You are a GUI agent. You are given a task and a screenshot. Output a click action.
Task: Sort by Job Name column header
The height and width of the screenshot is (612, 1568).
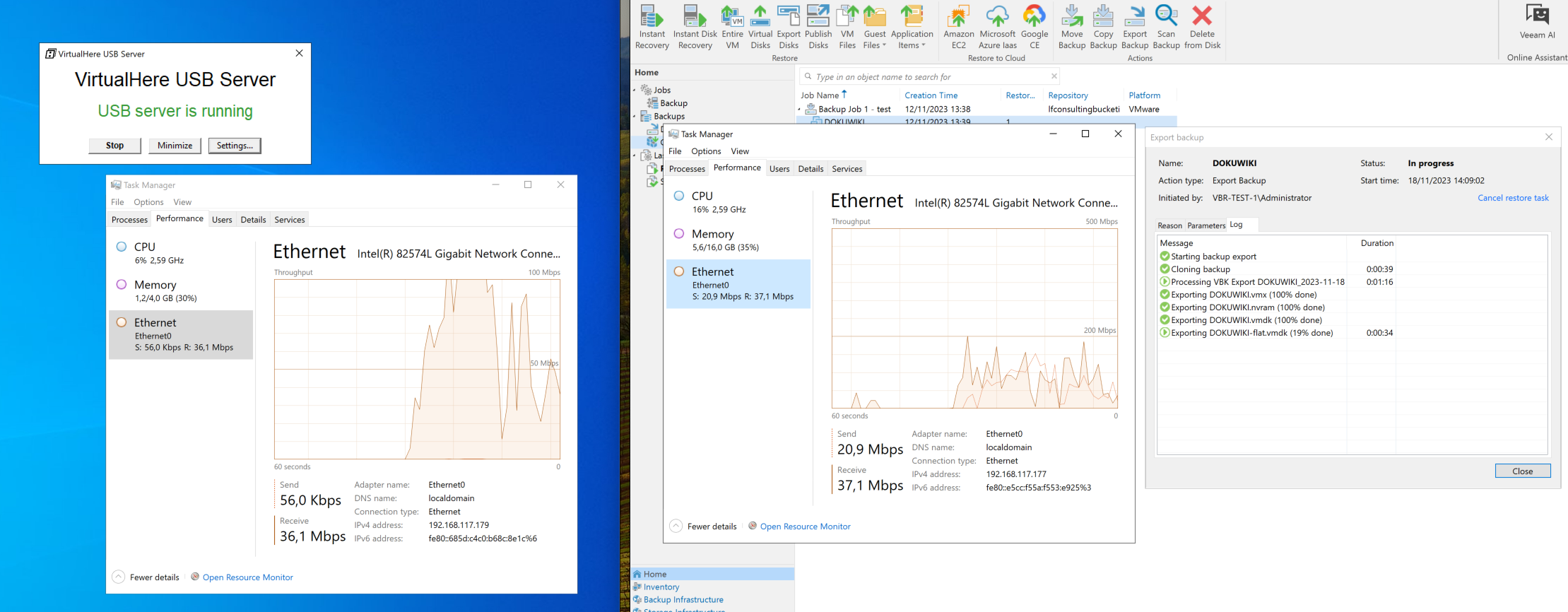(820, 95)
